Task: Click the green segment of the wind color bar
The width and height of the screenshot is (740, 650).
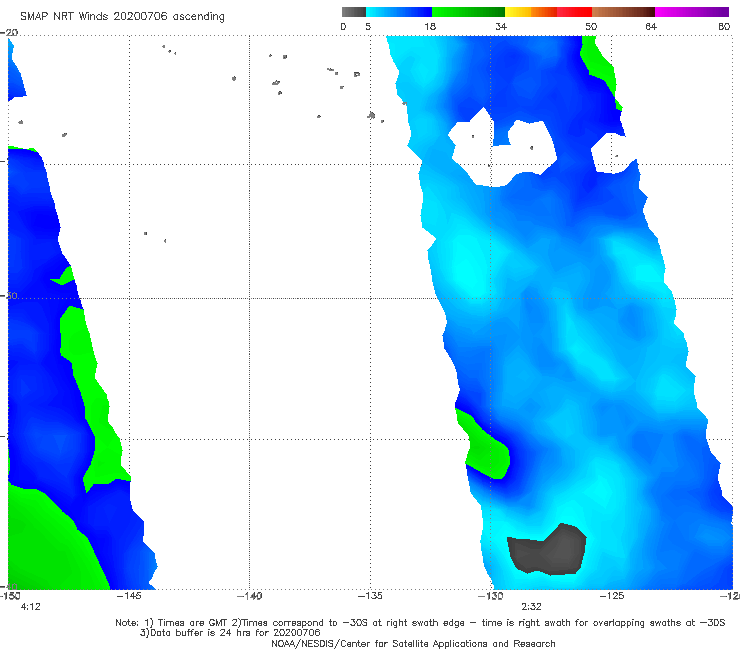Action: tap(468, 12)
